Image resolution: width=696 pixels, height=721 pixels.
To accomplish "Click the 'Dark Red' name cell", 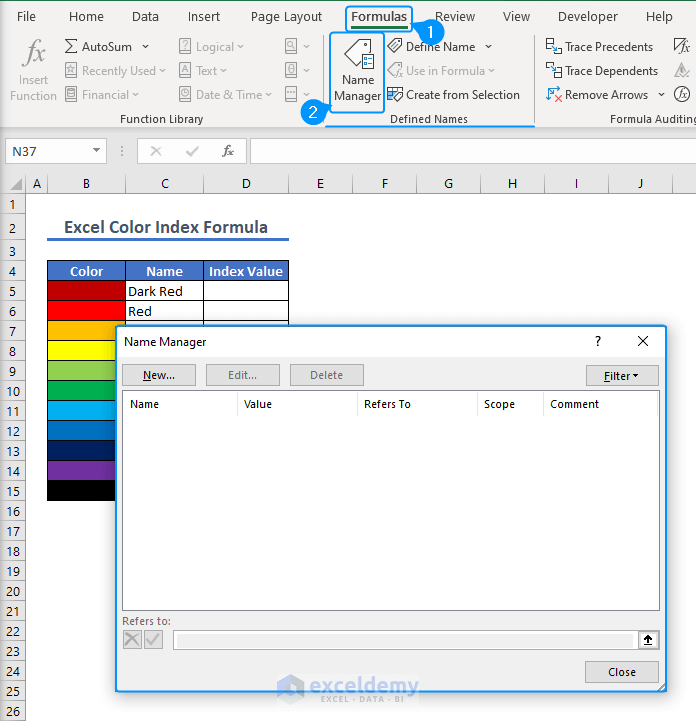I will (x=165, y=291).
